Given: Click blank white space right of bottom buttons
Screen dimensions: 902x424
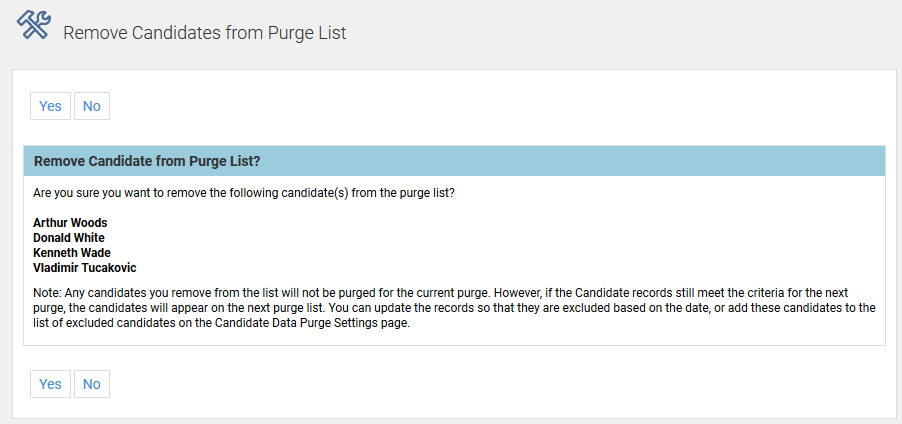Looking at the screenshot, I should [x=500, y=384].
